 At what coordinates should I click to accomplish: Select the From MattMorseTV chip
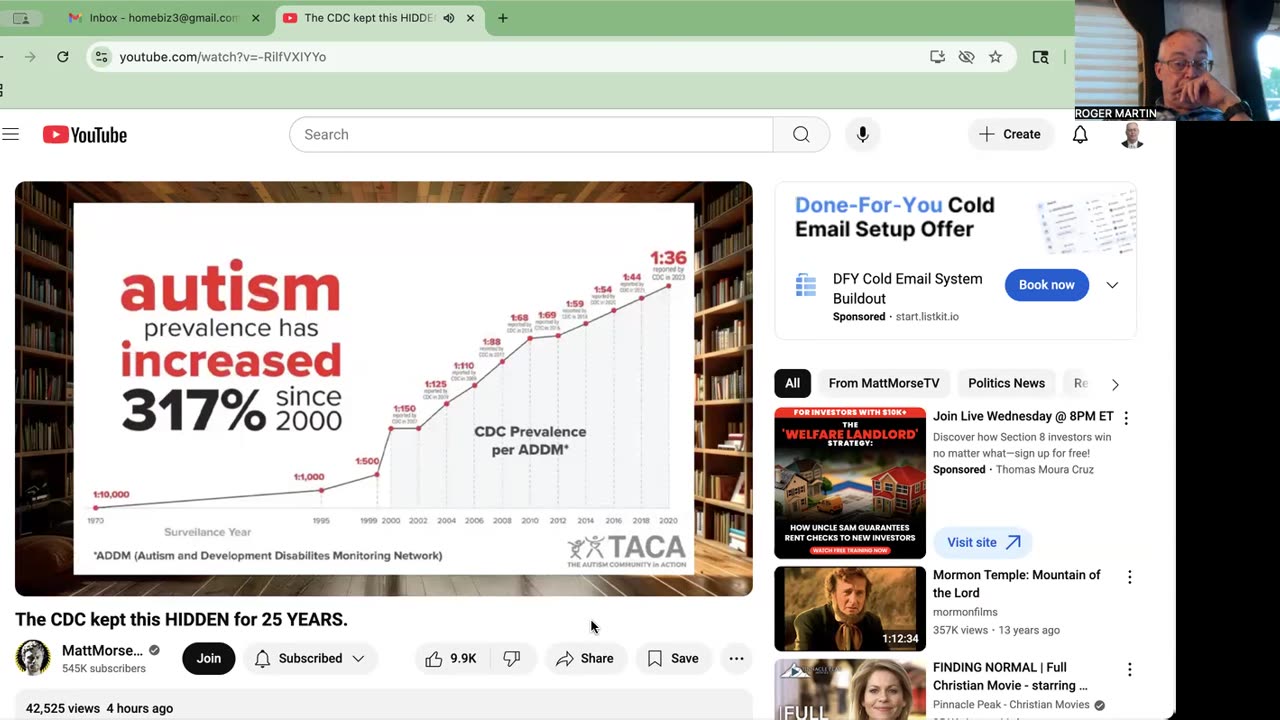click(x=884, y=383)
